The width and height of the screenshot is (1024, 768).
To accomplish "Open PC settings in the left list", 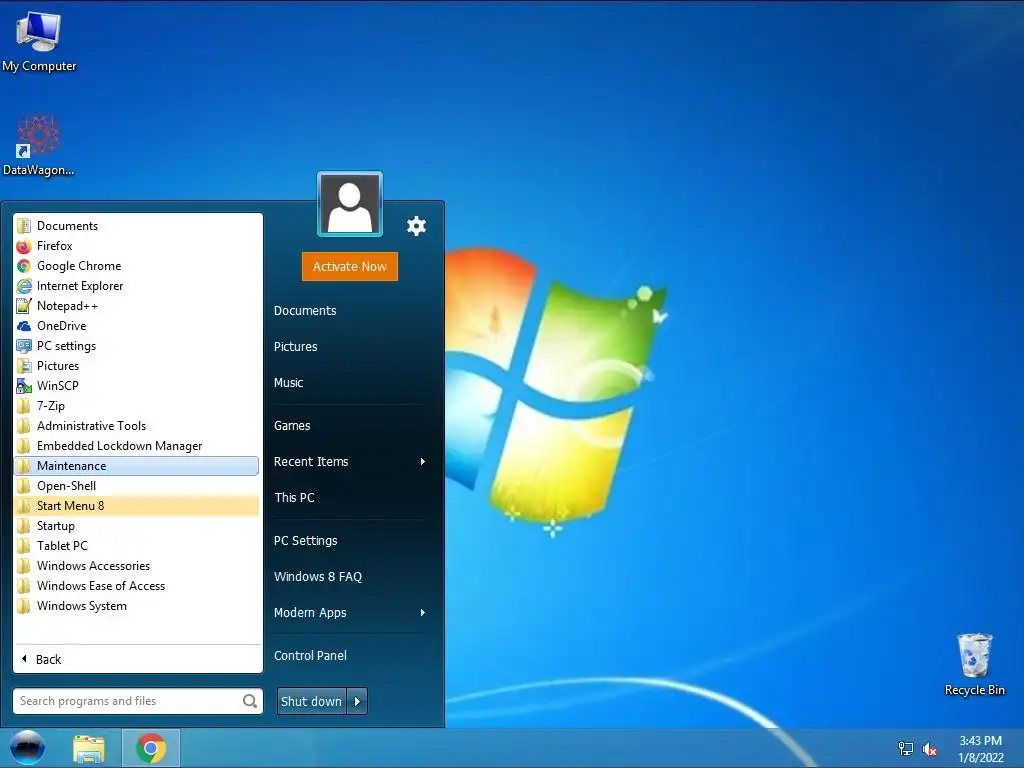I will click(136, 346).
